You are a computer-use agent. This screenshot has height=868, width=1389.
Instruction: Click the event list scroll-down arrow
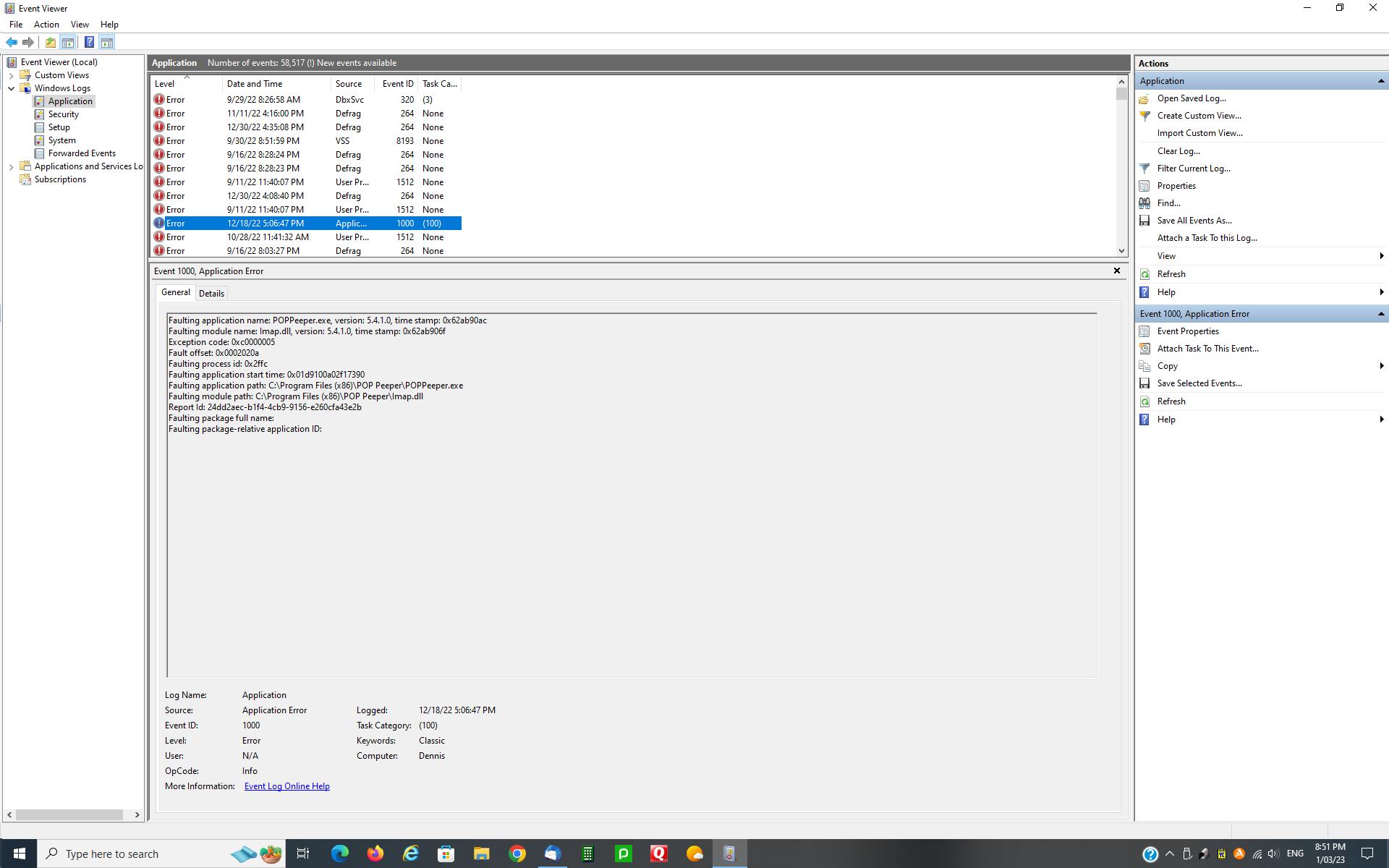point(1121,251)
